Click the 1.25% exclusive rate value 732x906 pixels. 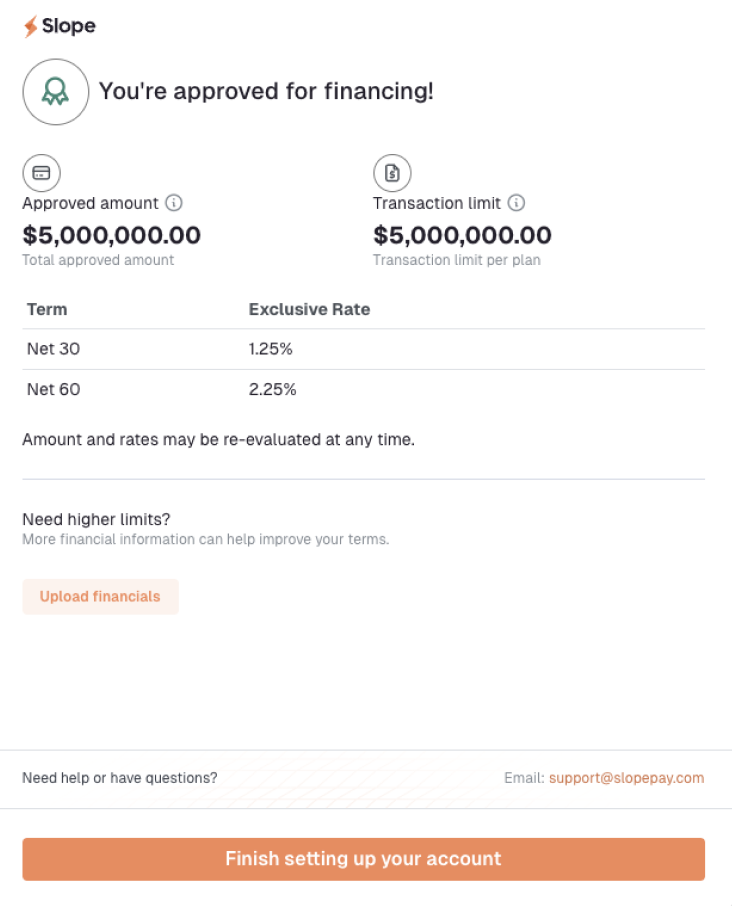[x=270, y=349]
